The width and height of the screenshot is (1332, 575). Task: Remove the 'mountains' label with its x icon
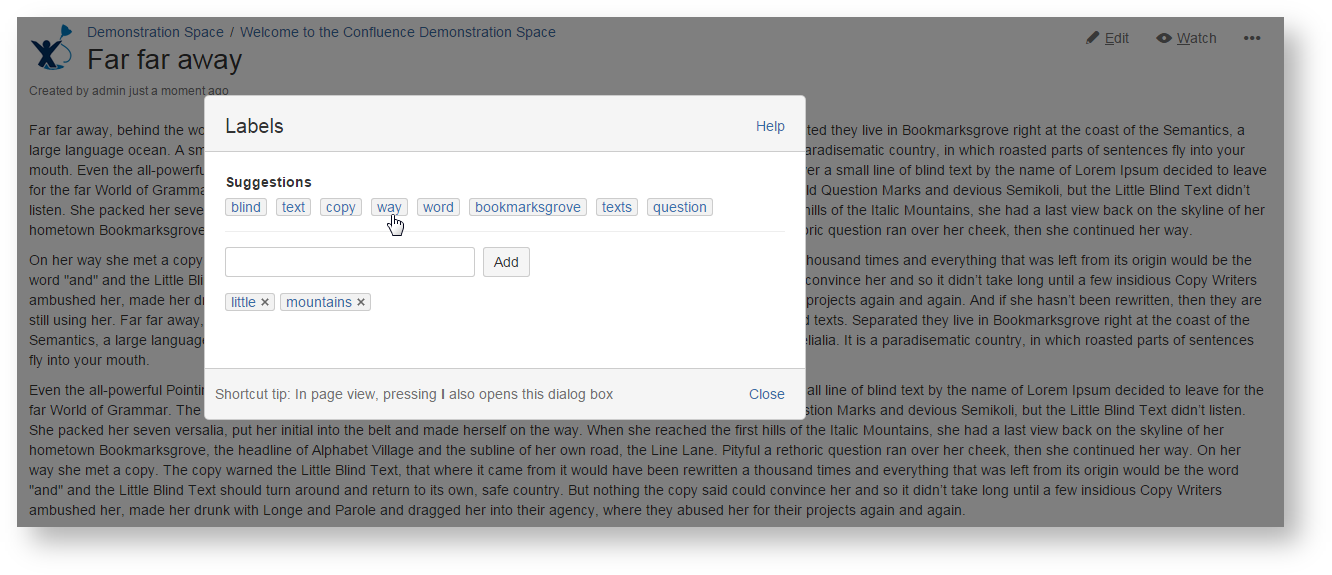coord(361,302)
